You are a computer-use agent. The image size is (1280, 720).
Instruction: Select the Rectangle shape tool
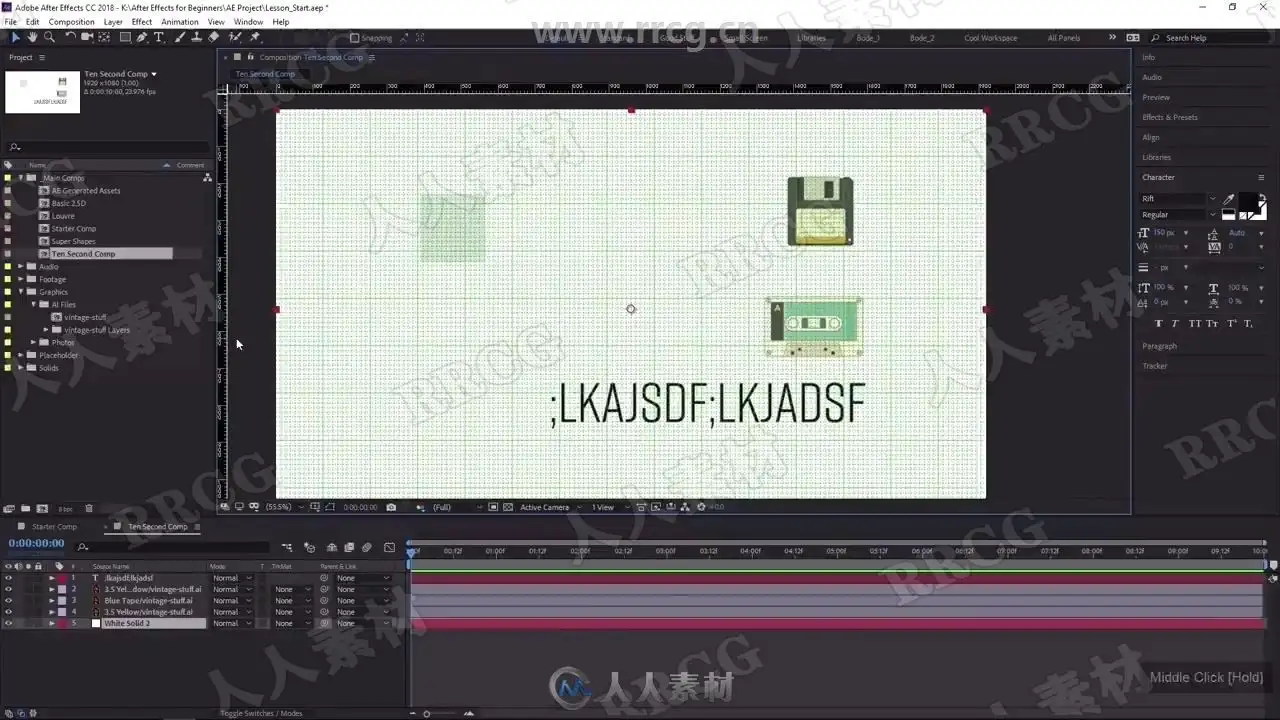125,37
